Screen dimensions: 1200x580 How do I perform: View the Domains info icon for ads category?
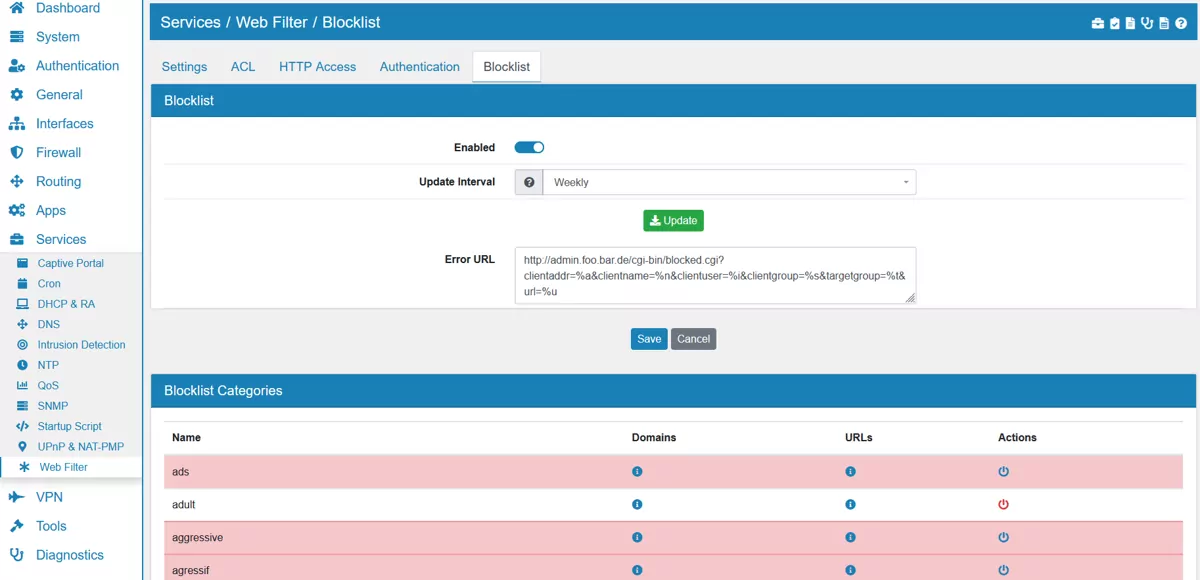(637, 471)
